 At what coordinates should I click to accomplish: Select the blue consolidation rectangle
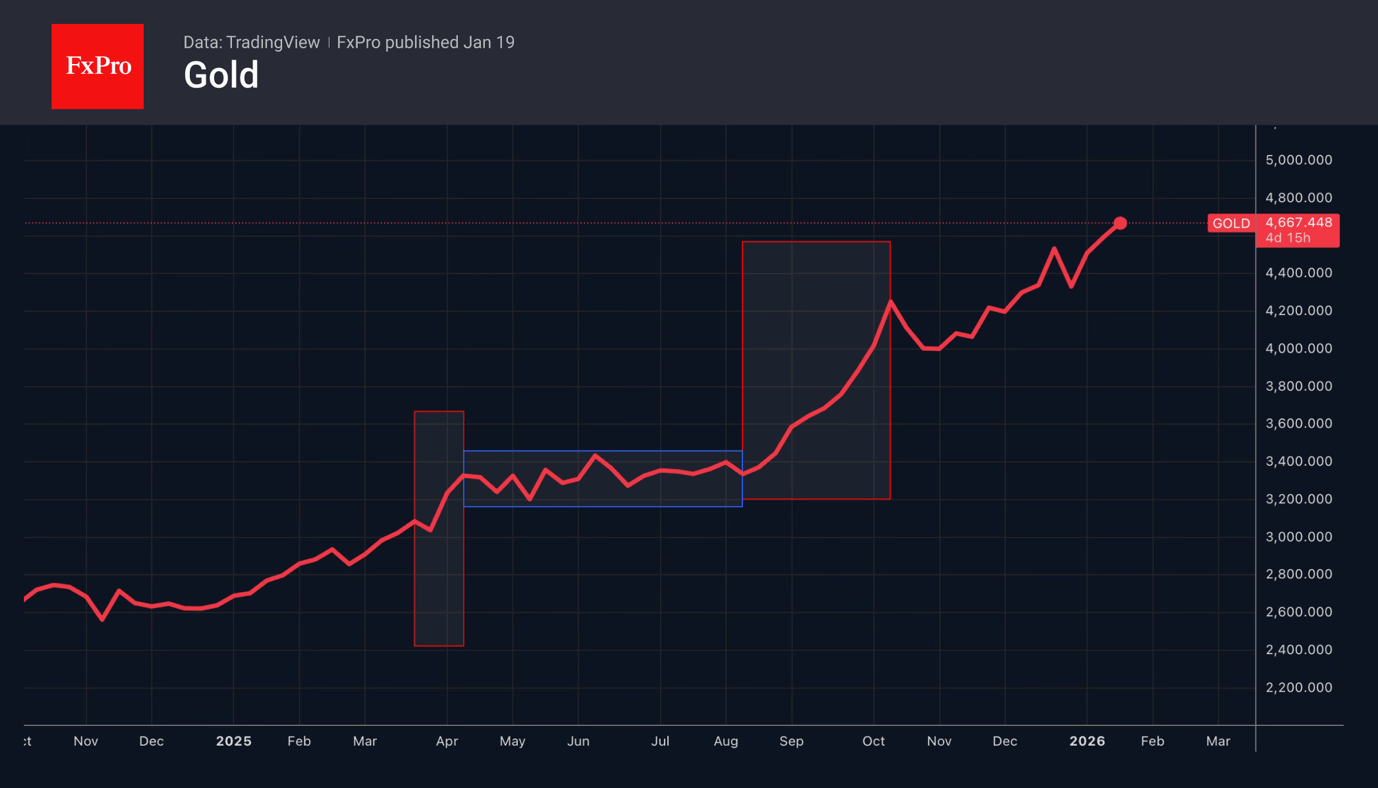(x=603, y=478)
